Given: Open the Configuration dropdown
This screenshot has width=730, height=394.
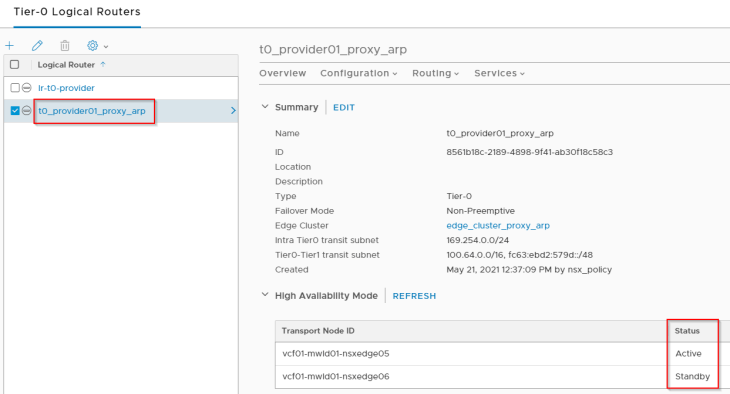Looking at the screenshot, I should 358,73.
